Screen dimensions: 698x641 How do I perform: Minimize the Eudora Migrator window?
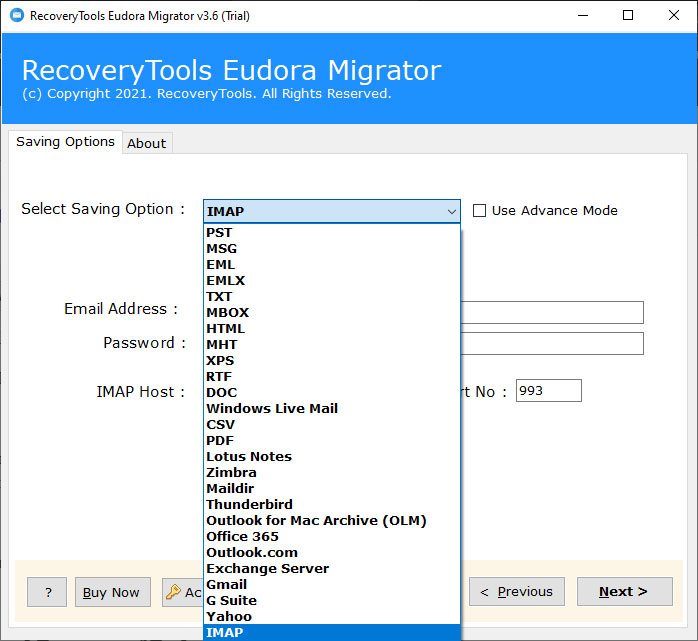point(583,16)
